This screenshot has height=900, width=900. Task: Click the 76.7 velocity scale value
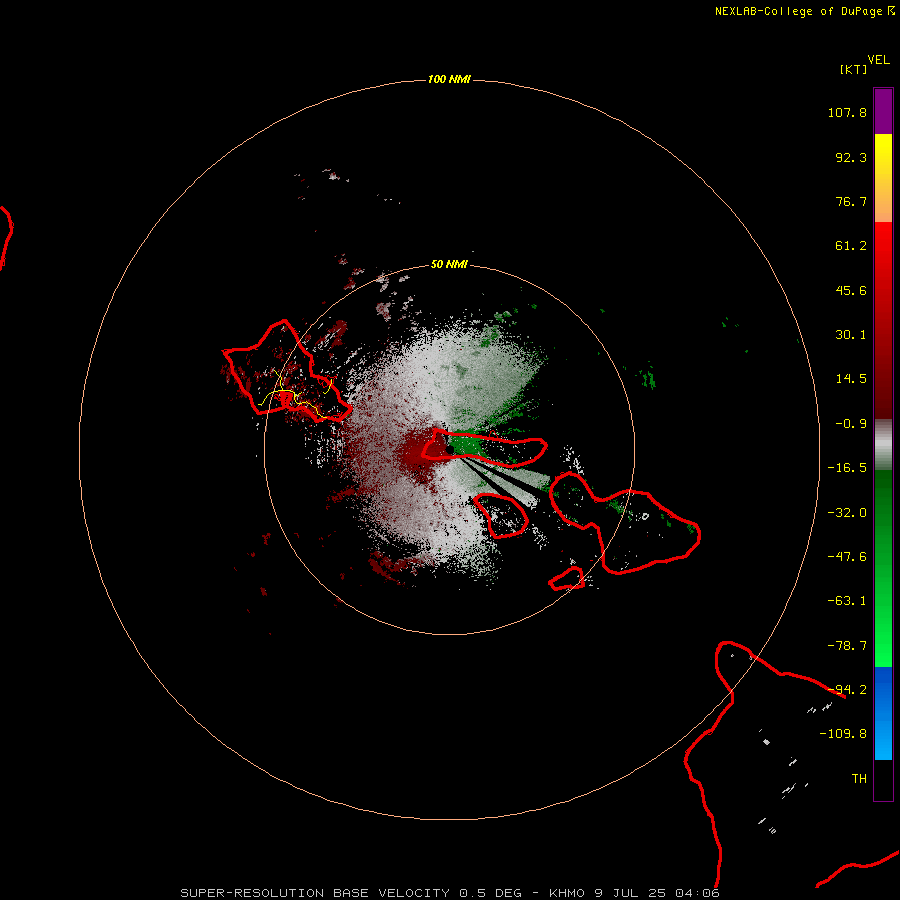851,201
